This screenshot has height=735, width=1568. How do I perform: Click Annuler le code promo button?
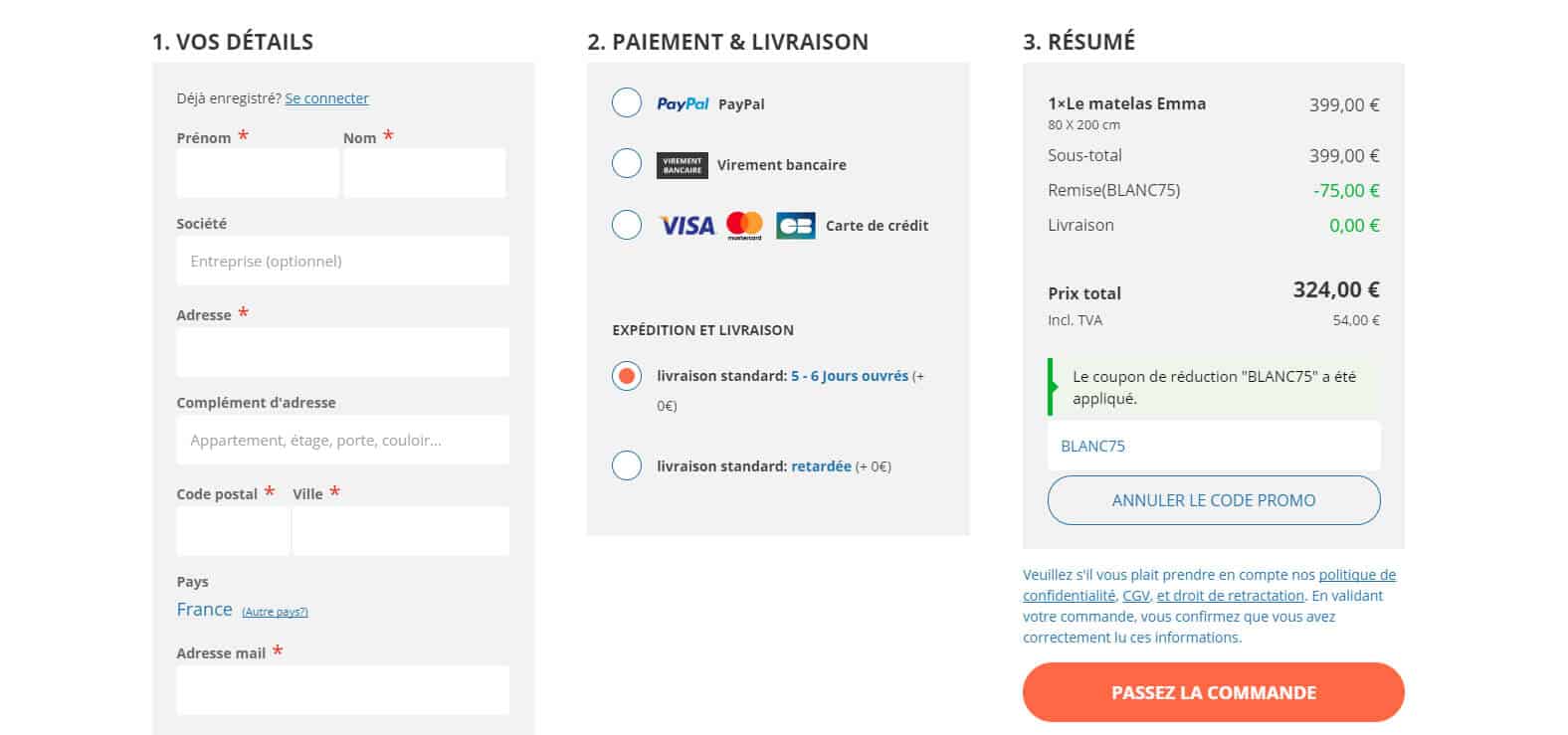tap(1213, 500)
